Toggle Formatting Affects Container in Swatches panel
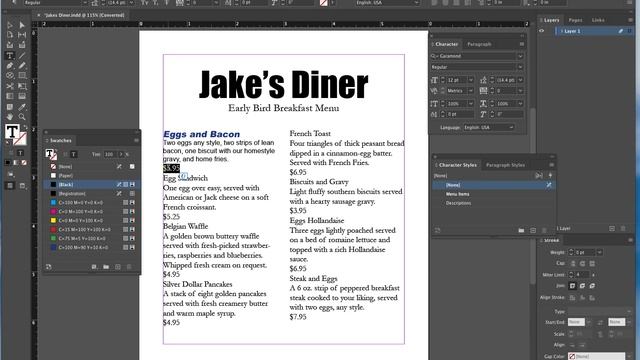This screenshot has width=640, height=360. pyautogui.click(x=65, y=154)
